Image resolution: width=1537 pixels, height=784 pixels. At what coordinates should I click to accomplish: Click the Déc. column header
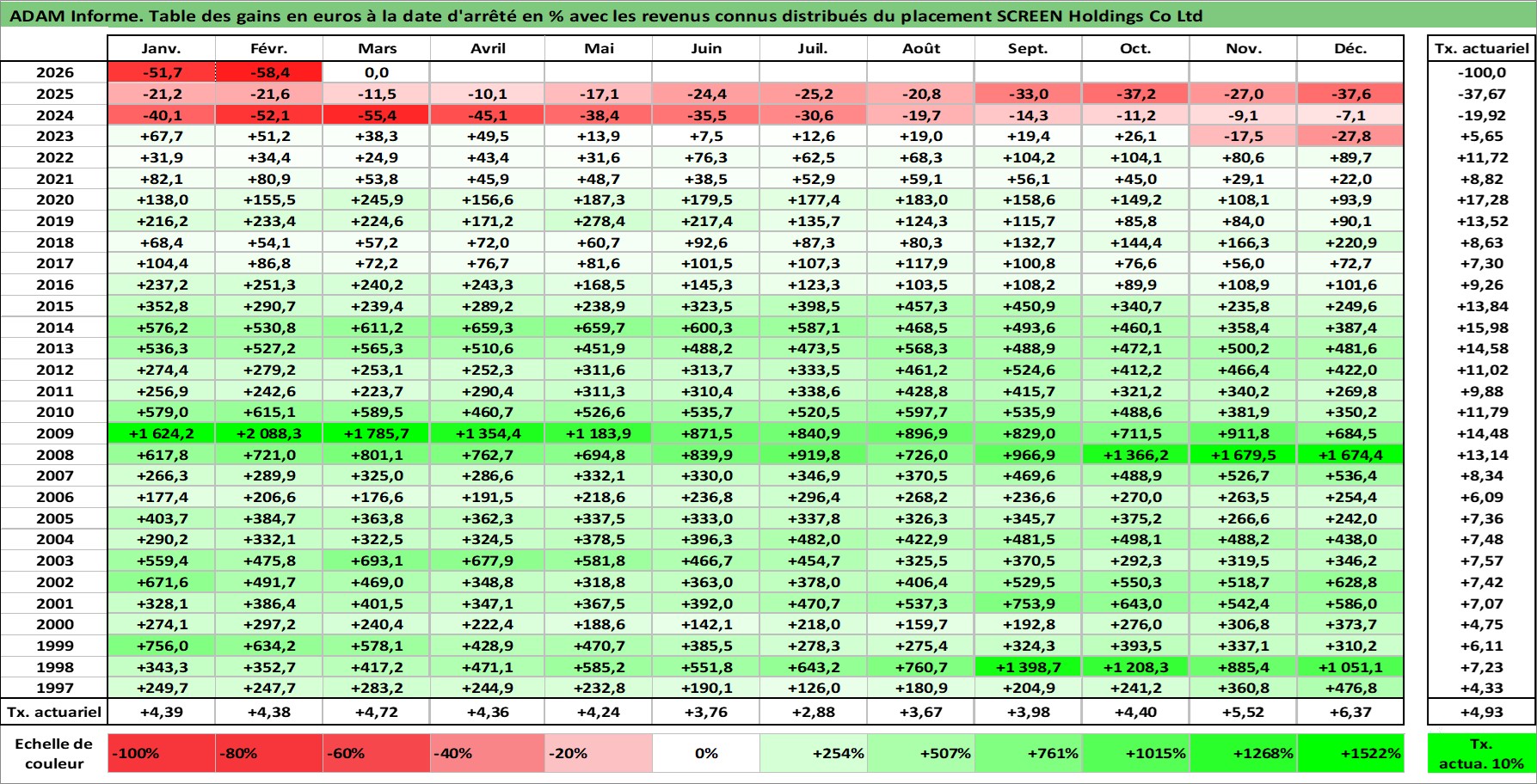(x=1350, y=49)
